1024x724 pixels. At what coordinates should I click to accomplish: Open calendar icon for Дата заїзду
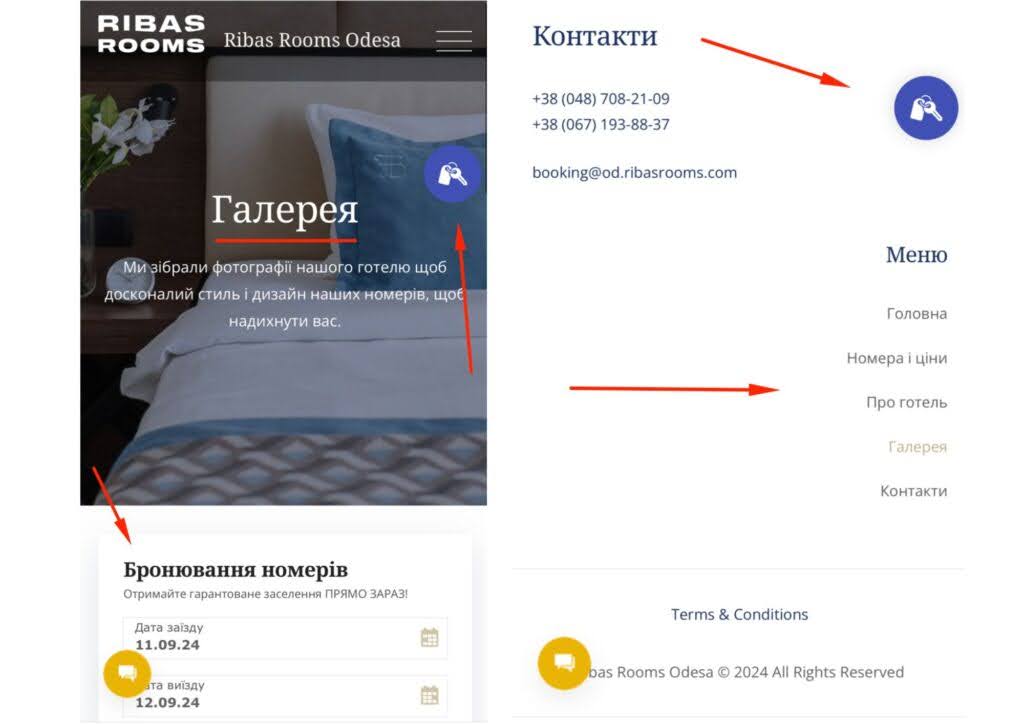pos(429,637)
